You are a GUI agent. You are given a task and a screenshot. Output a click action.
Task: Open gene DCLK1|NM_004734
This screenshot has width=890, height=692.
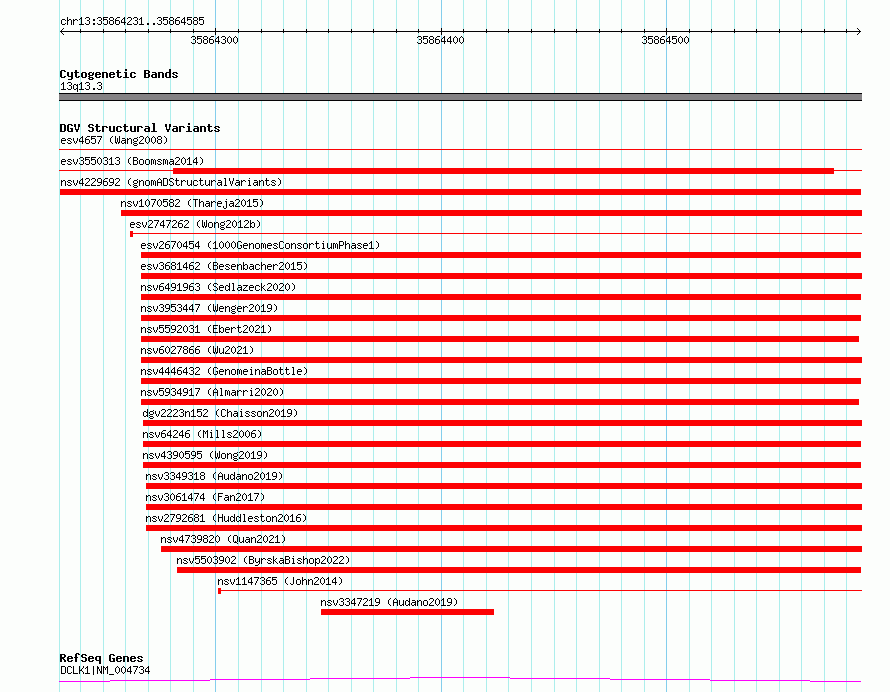[105, 670]
